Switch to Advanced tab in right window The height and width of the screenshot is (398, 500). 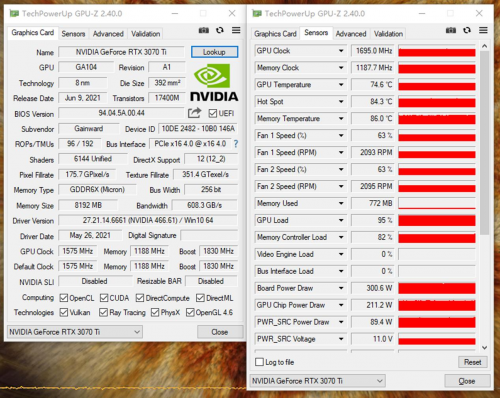[351, 34]
